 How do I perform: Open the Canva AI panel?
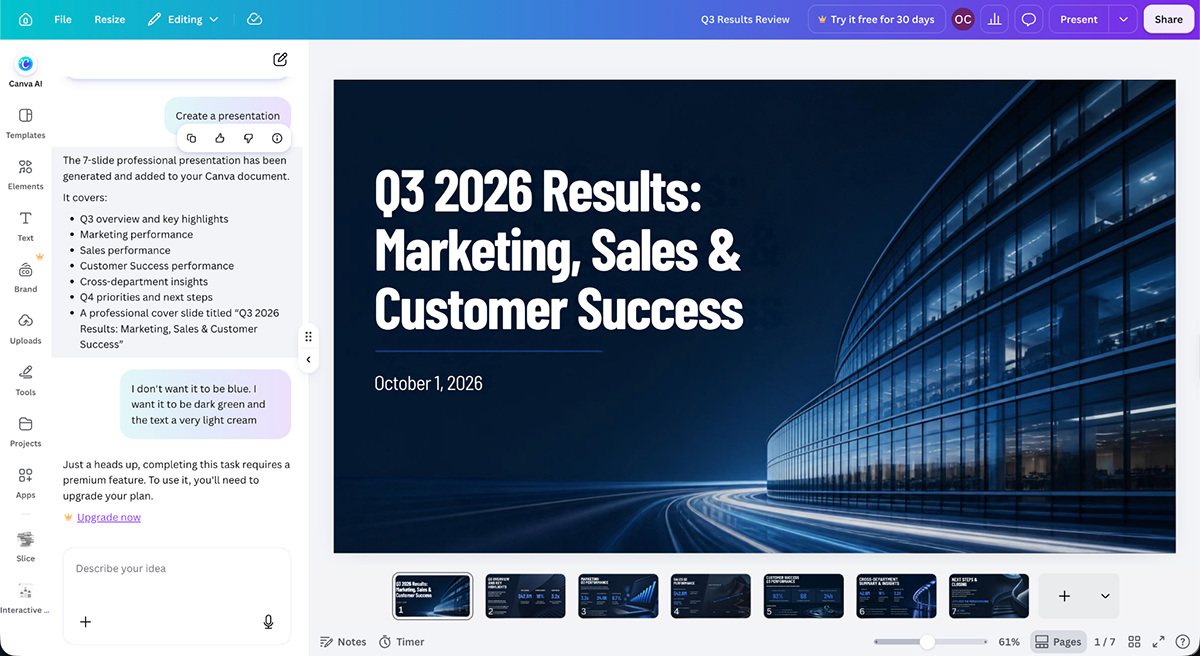(26, 71)
